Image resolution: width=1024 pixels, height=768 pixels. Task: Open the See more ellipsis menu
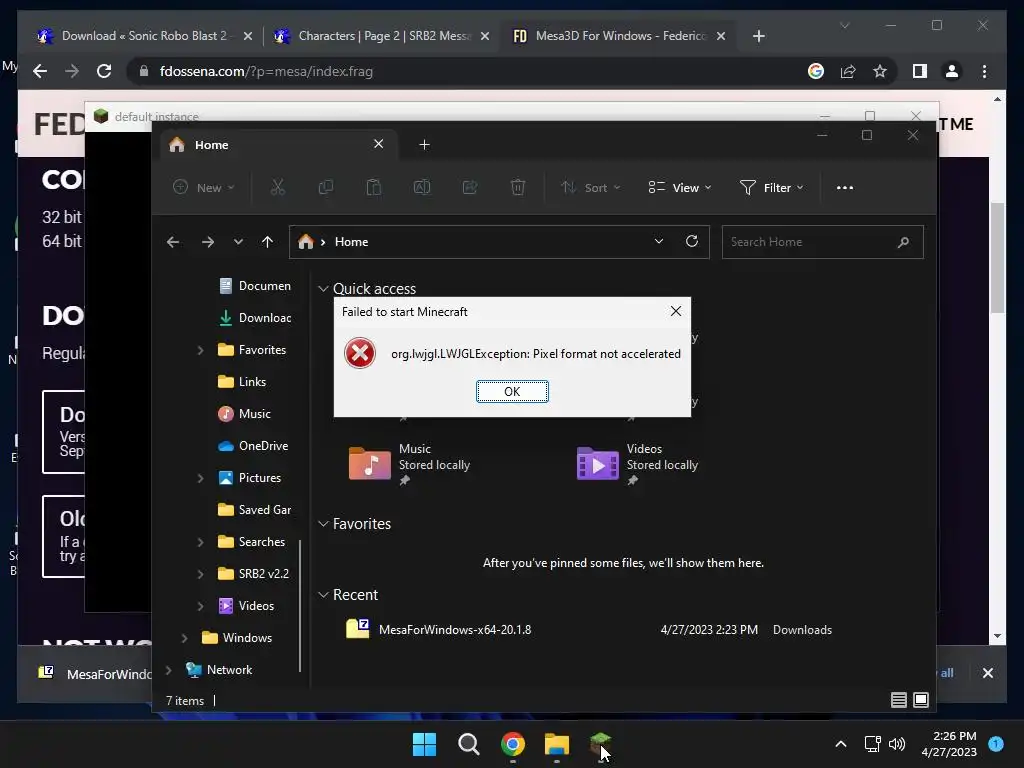(x=845, y=187)
